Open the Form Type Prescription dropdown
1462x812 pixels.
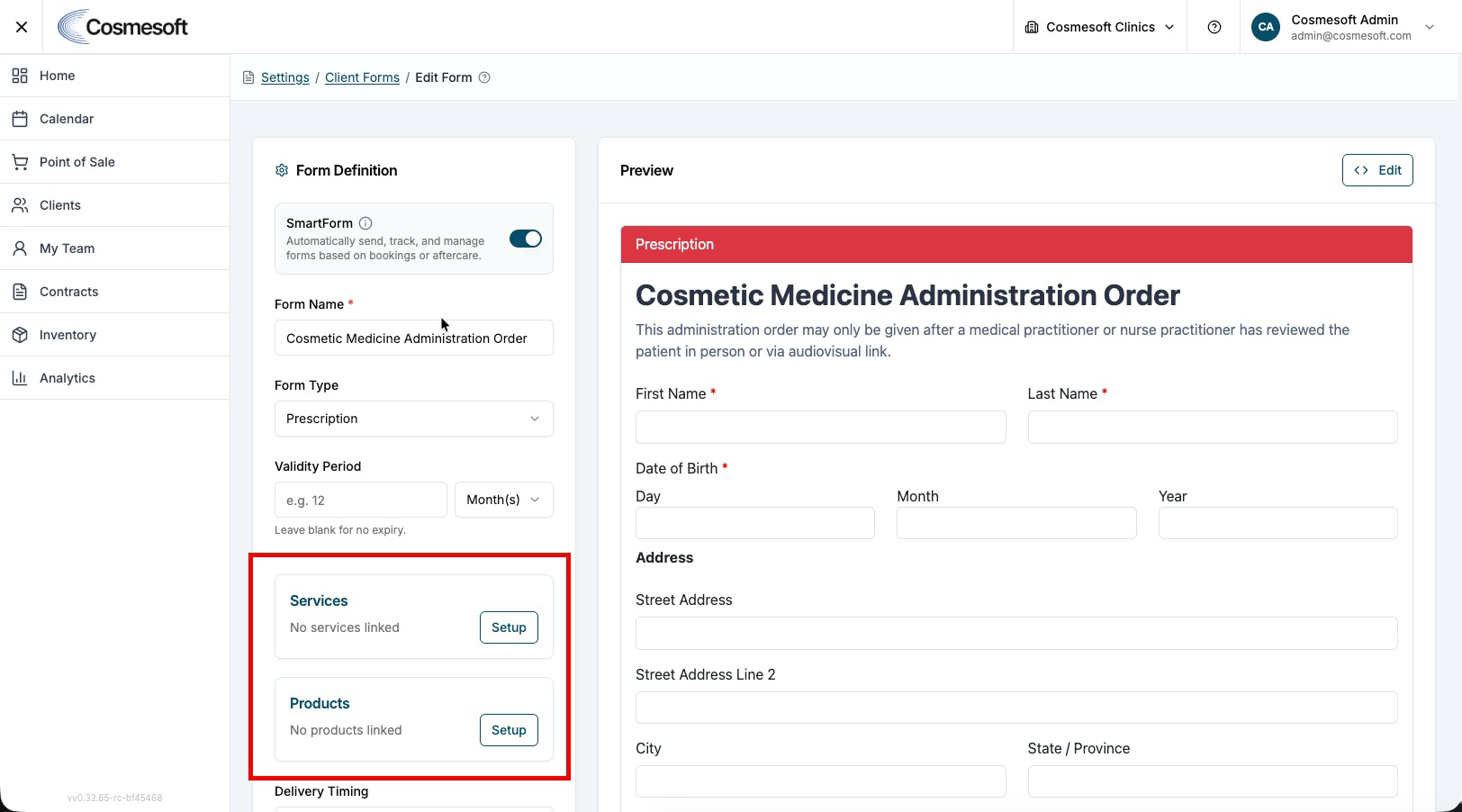point(414,419)
